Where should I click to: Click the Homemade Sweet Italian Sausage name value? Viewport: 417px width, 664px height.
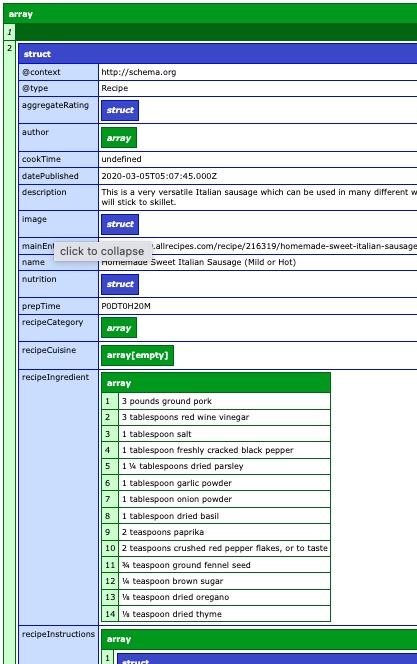[x=199, y=262]
